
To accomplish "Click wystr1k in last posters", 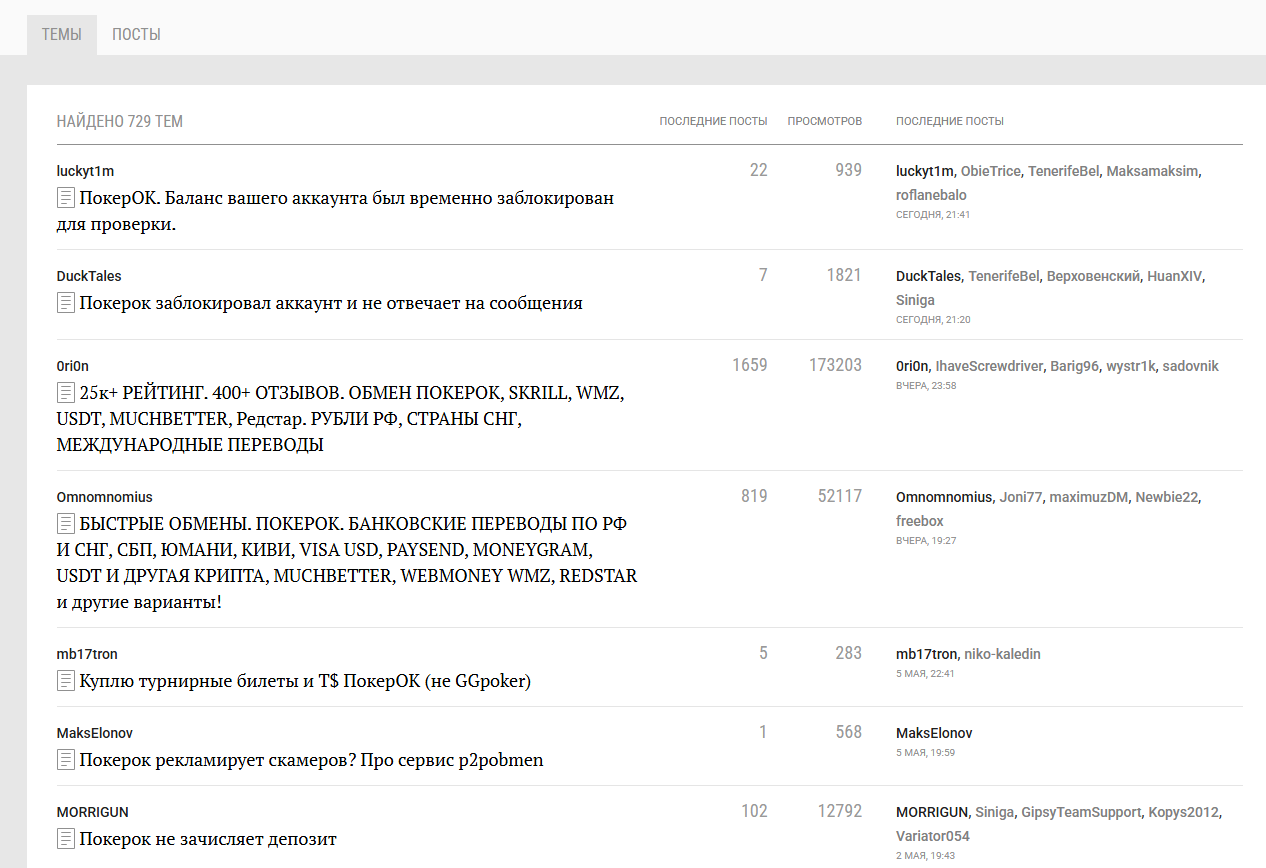I will (1130, 366).
